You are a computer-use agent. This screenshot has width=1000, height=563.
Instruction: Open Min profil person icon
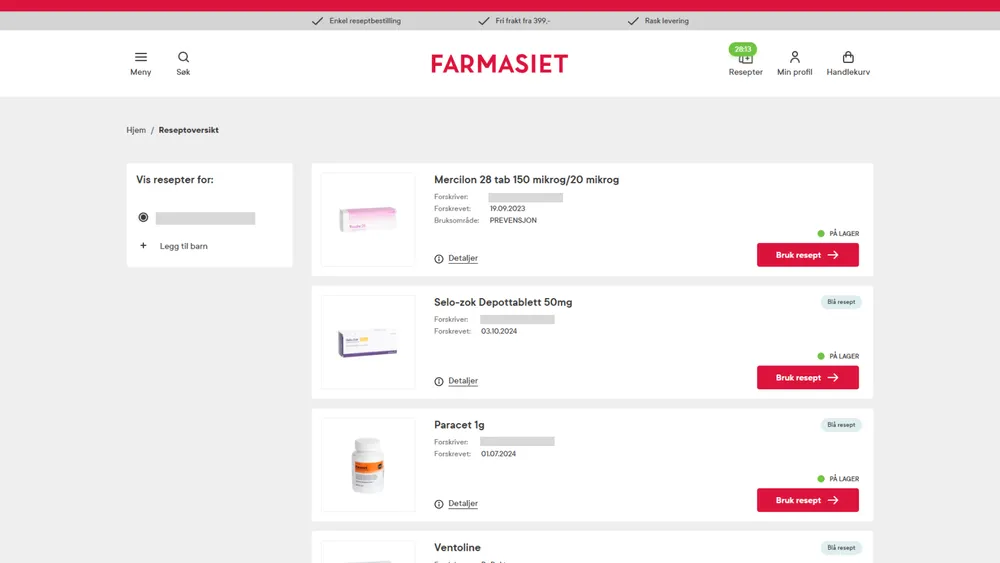[x=794, y=57]
